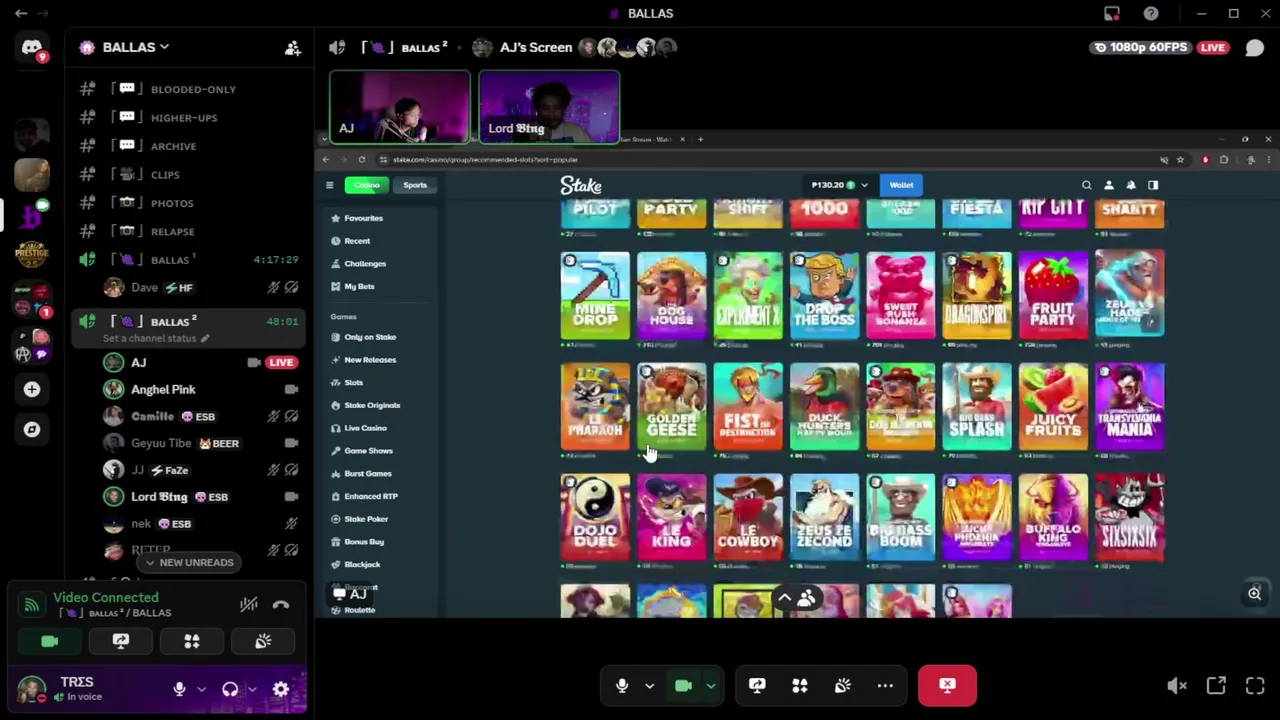Click the Wallet button on the Stake stream

point(901,185)
